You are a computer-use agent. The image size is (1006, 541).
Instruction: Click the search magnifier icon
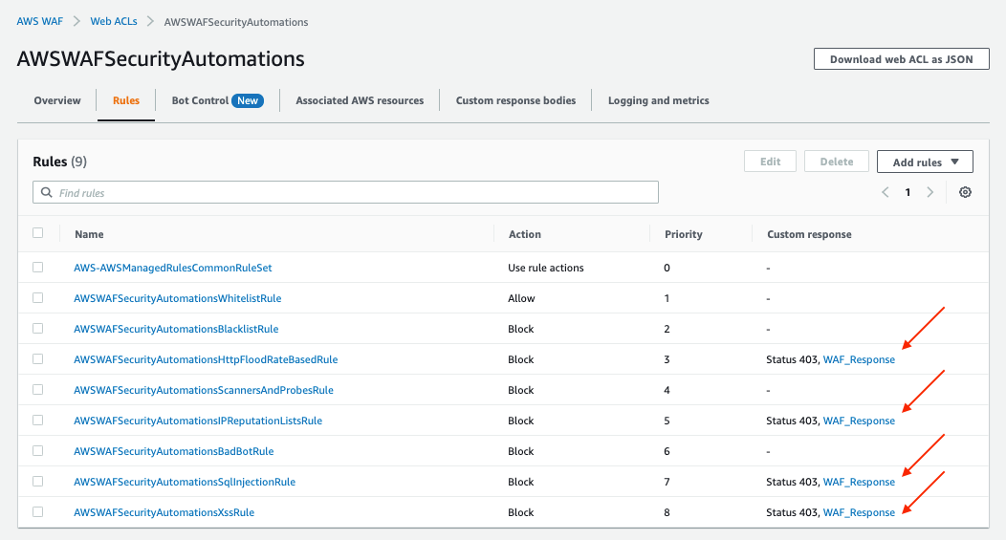click(x=46, y=192)
